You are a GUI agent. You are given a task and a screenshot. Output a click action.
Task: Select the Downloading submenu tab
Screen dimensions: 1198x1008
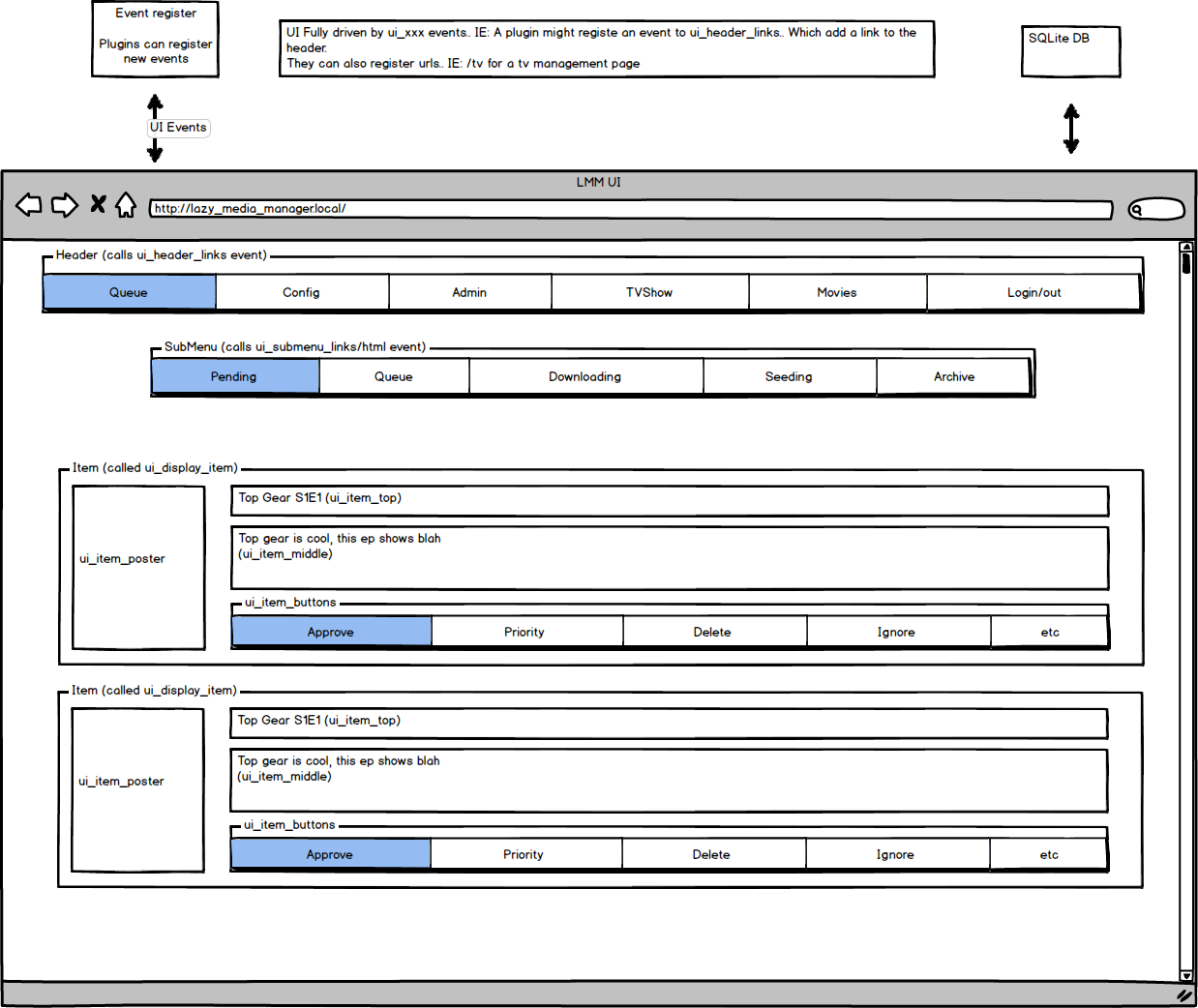coord(585,376)
